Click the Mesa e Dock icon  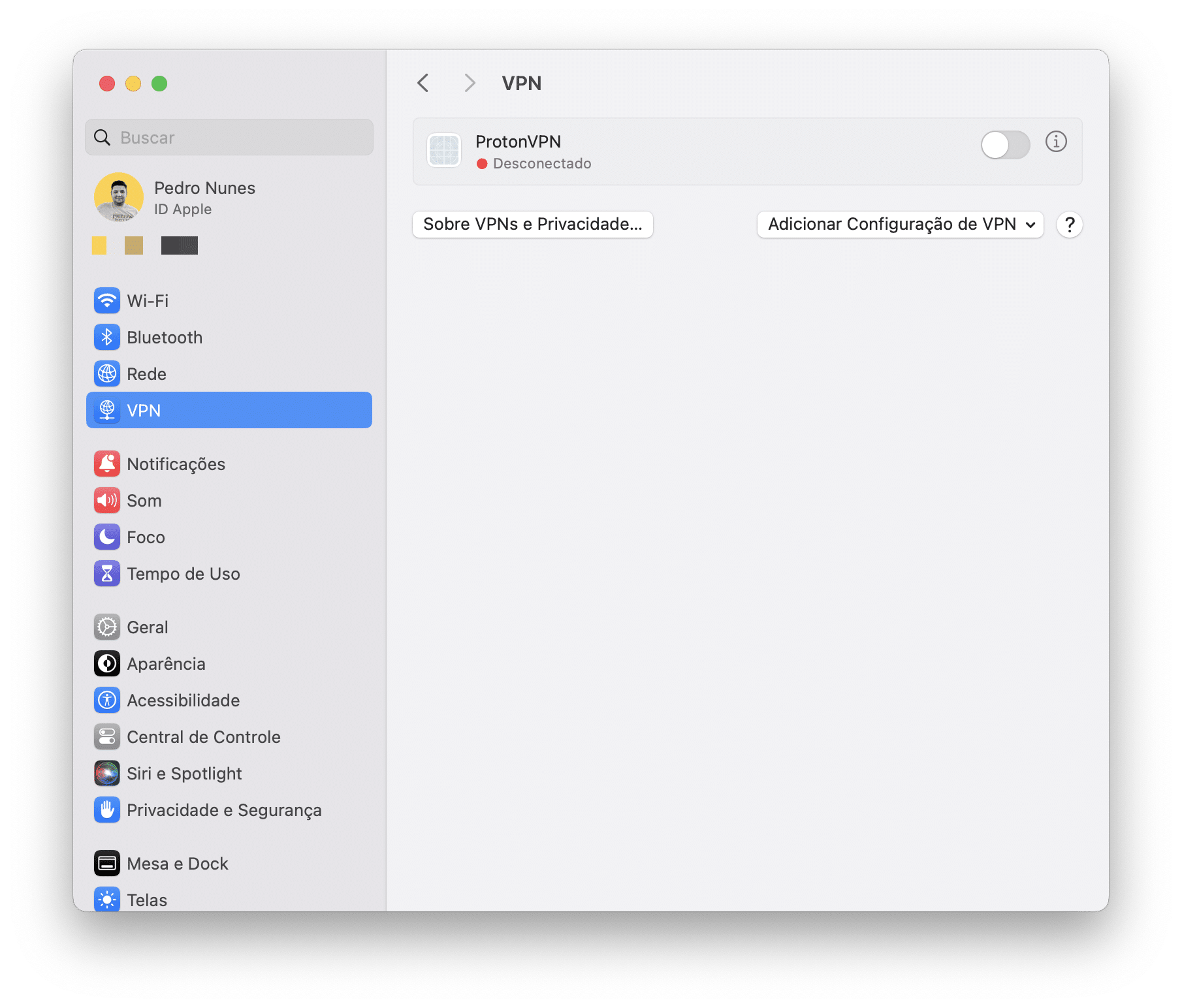click(x=107, y=863)
